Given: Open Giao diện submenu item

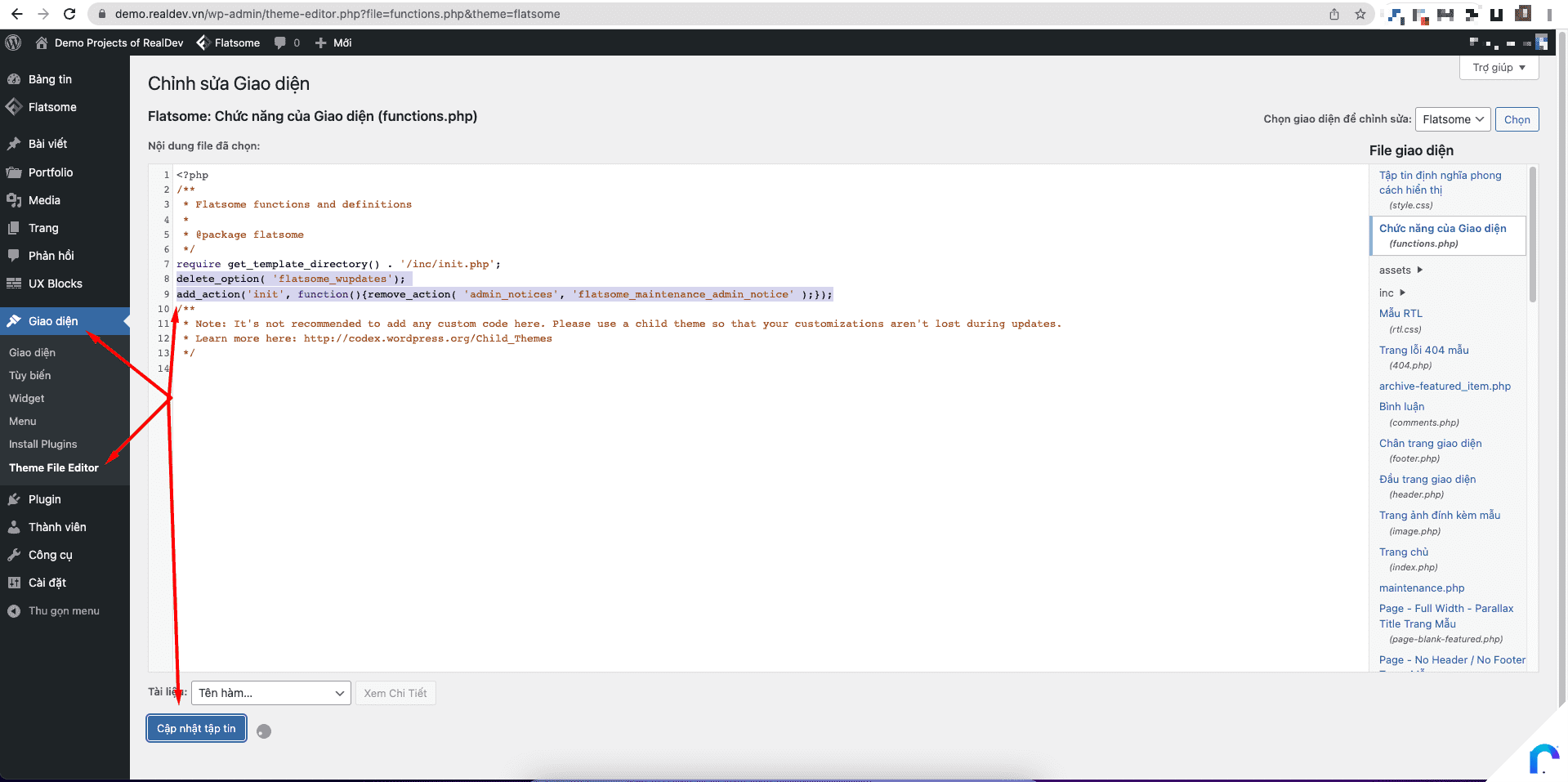Looking at the screenshot, I should 33,352.
